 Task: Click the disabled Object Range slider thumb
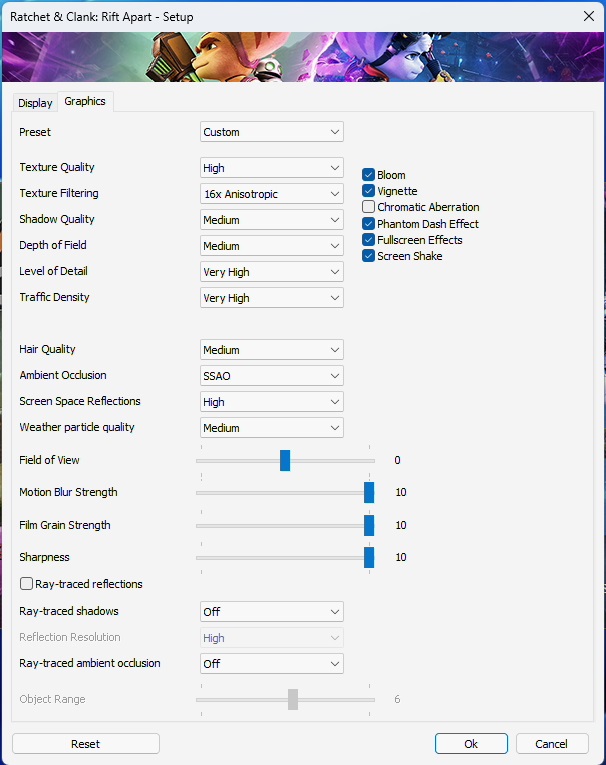pos(293,700)
